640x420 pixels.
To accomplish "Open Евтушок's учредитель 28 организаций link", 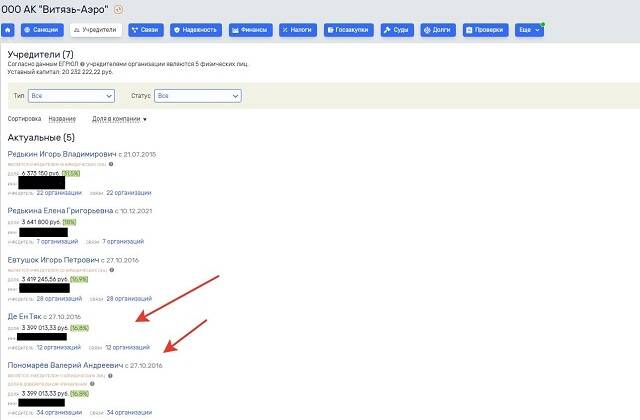I will (x=59, y=299).
